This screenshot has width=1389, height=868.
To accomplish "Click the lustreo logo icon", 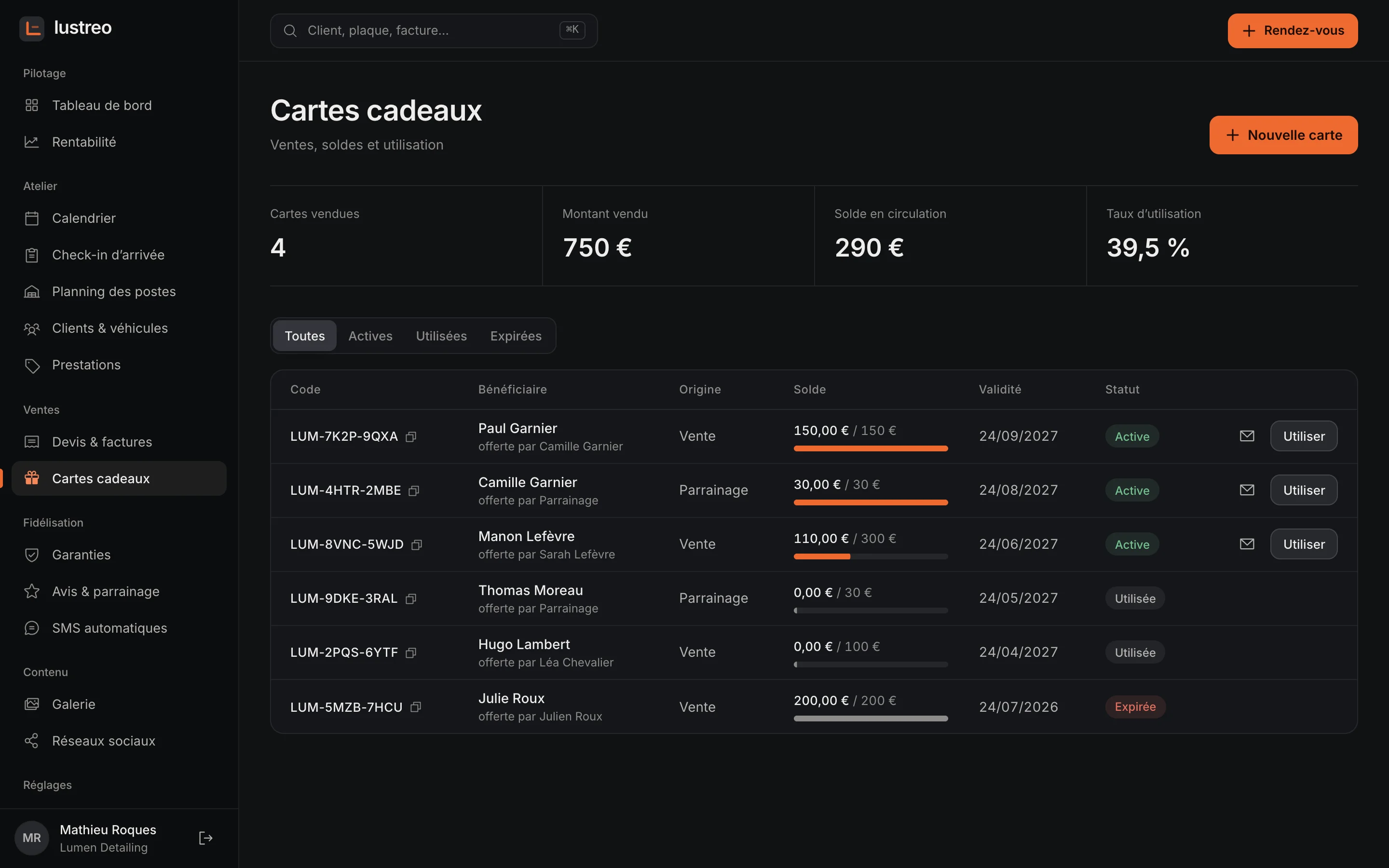I will [31, 28].
